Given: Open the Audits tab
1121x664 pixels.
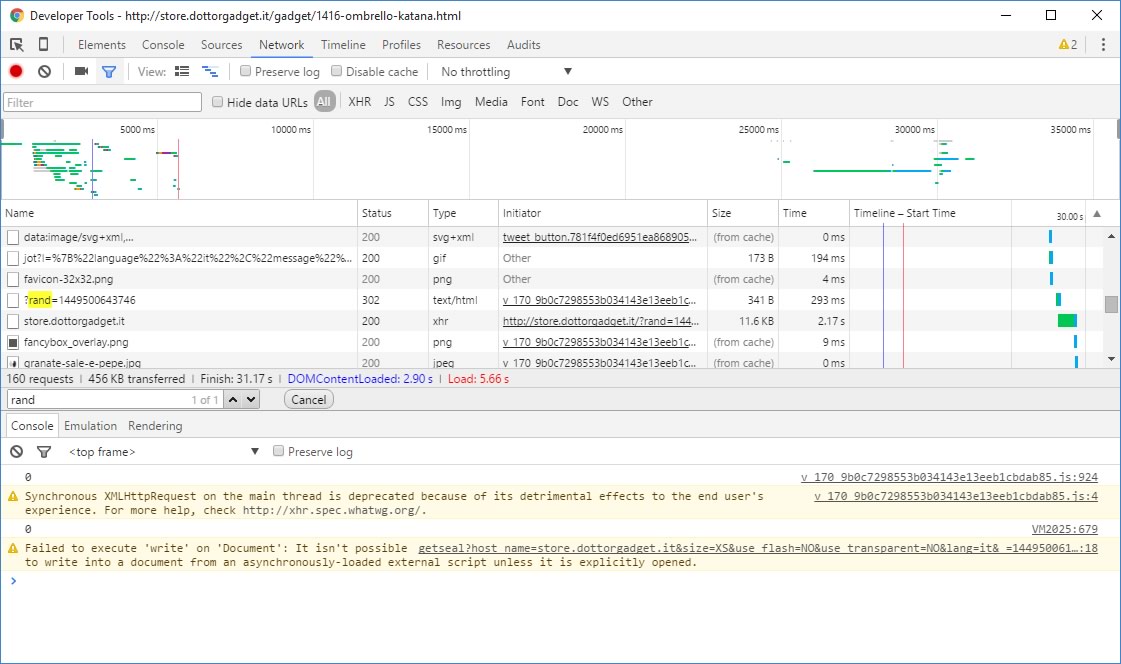Looking at the screenshot, I should (x=523, y=44).
